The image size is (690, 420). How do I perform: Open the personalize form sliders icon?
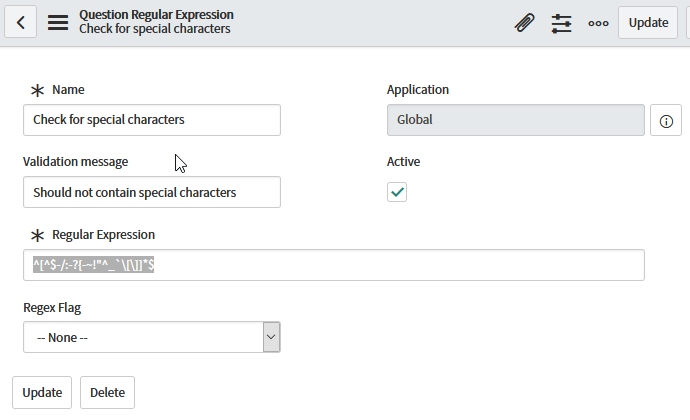coord(561,23)
